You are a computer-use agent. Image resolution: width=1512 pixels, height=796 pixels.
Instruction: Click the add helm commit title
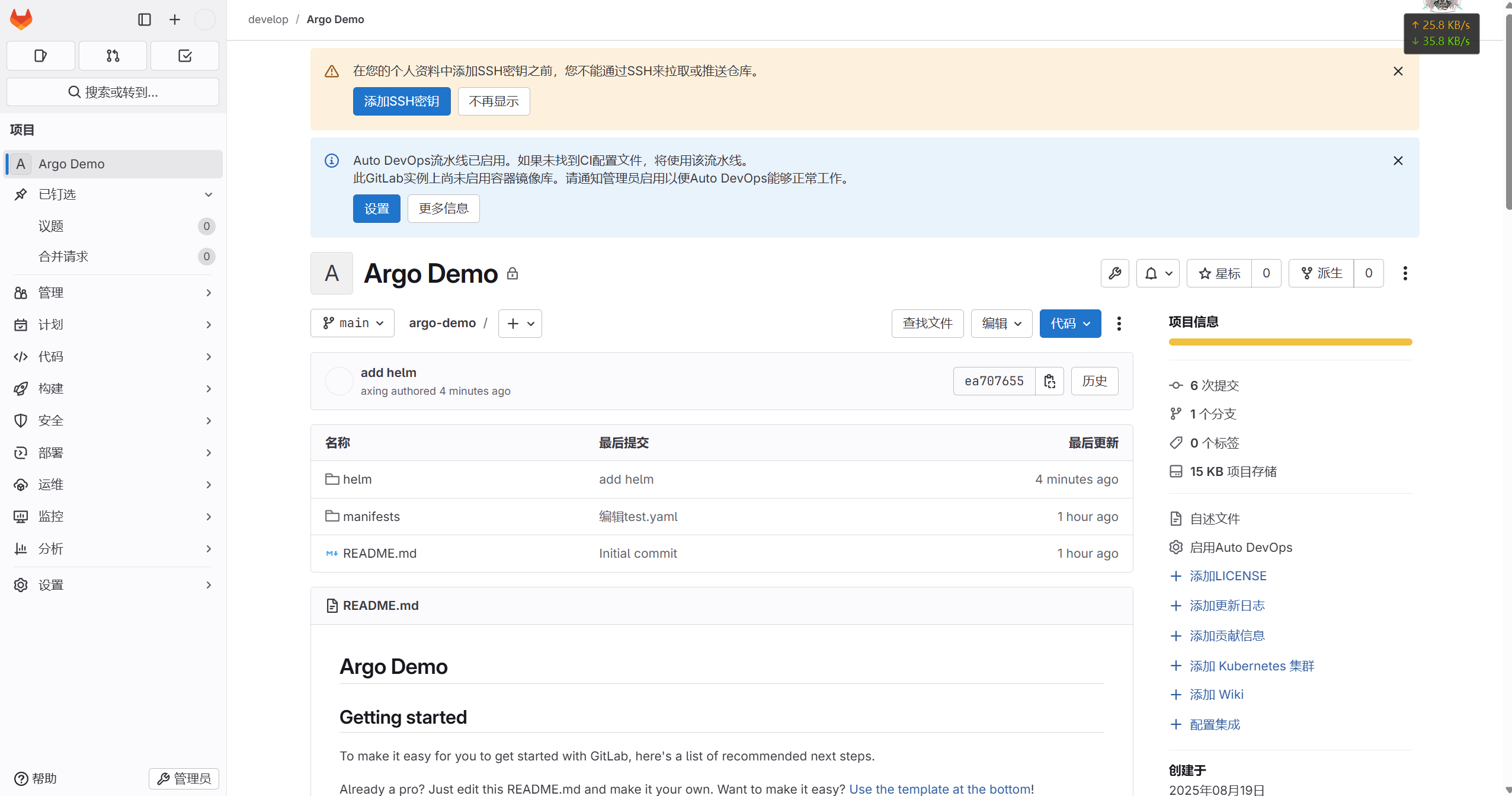[x=388, y=373]
